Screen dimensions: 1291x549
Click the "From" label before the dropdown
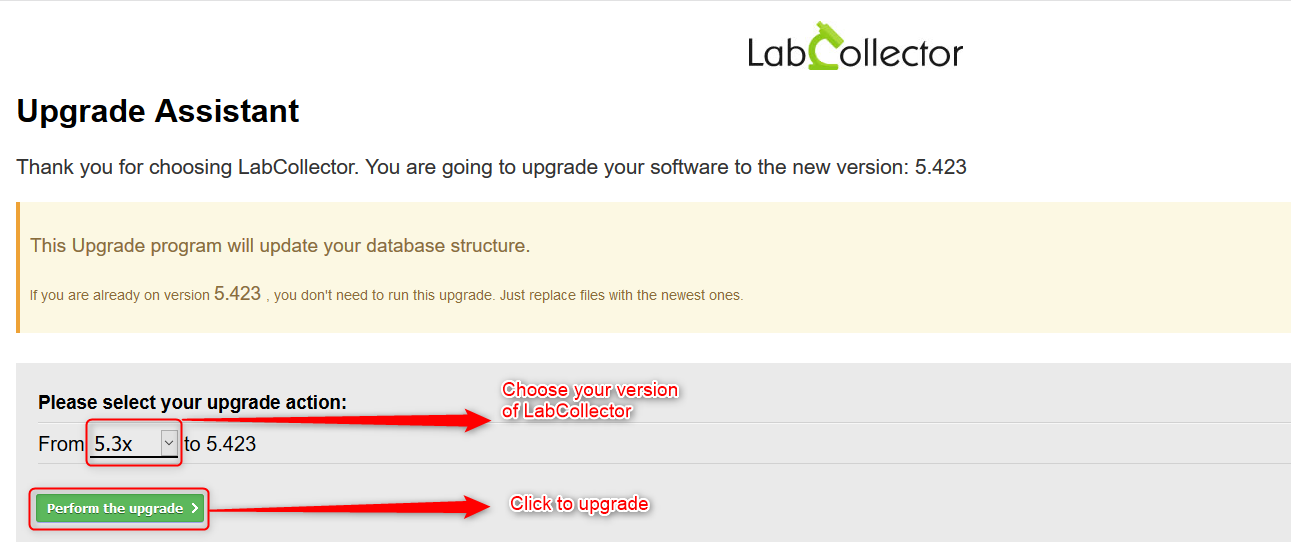pos(61,444)
